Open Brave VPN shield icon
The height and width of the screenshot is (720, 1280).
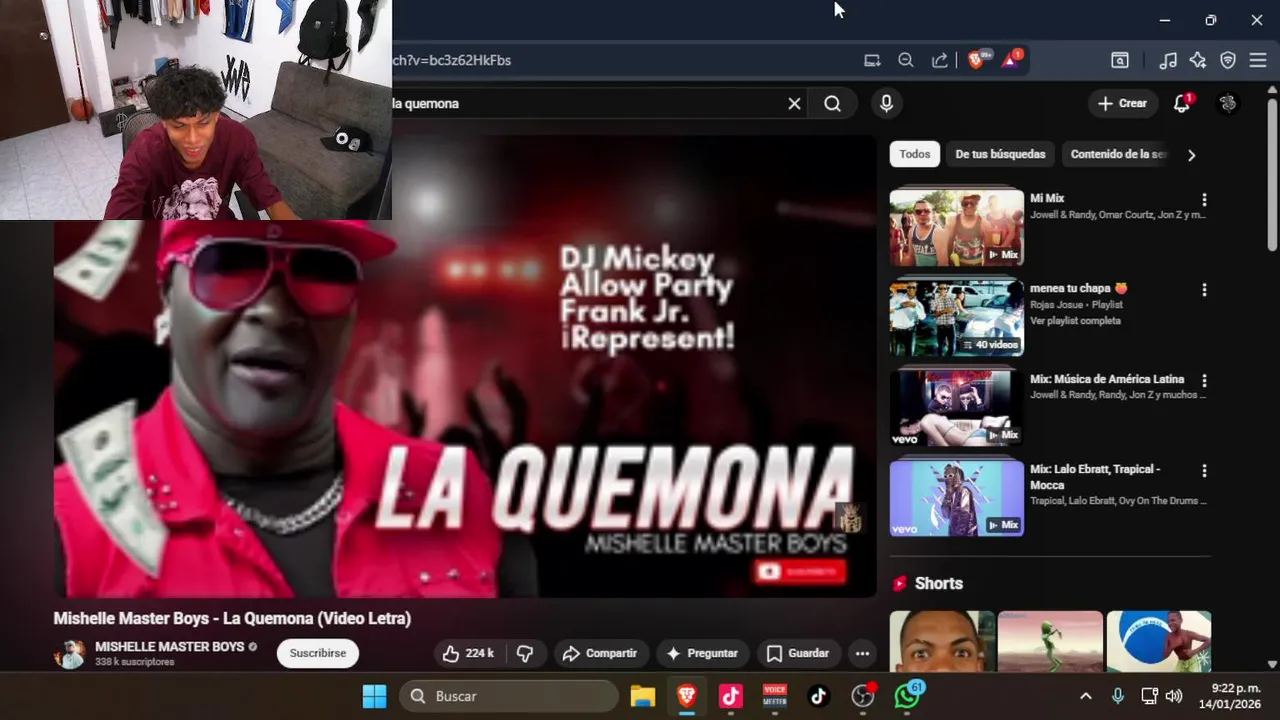tap(1228, 60)
